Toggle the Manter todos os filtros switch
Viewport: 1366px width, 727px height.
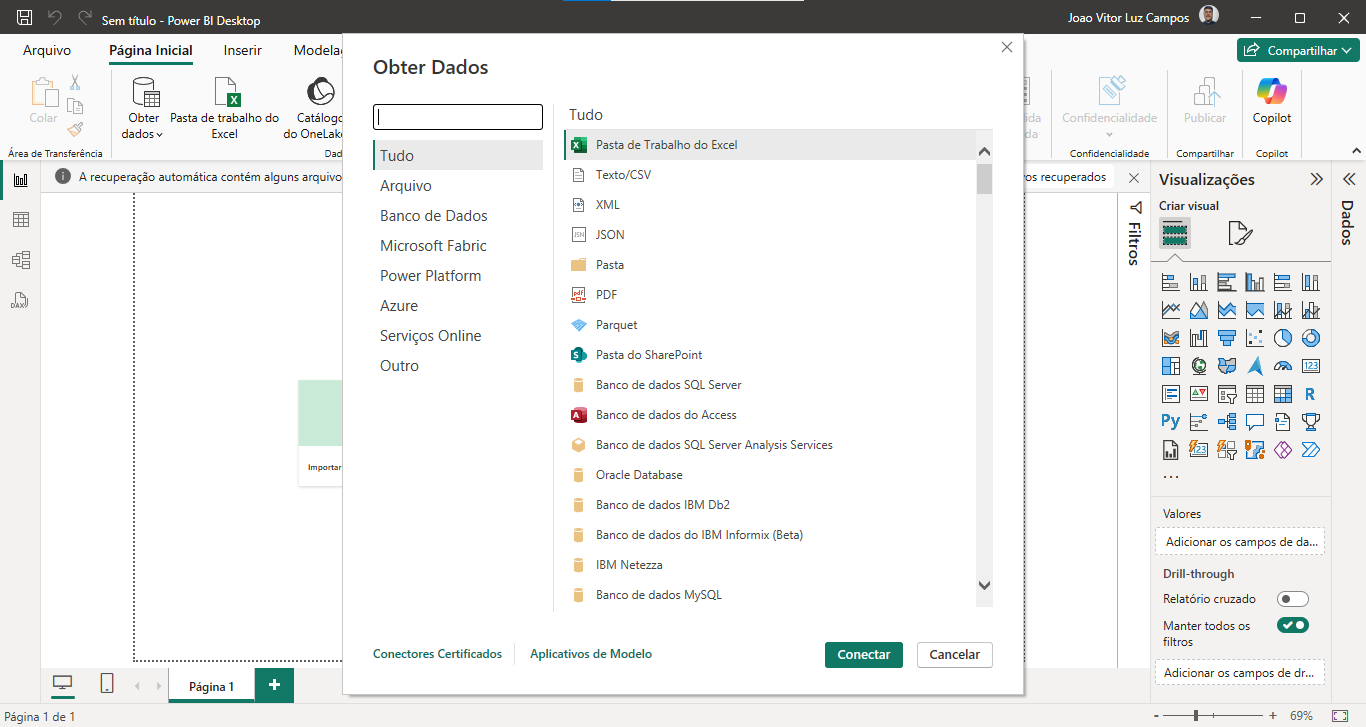[1293, 626]
